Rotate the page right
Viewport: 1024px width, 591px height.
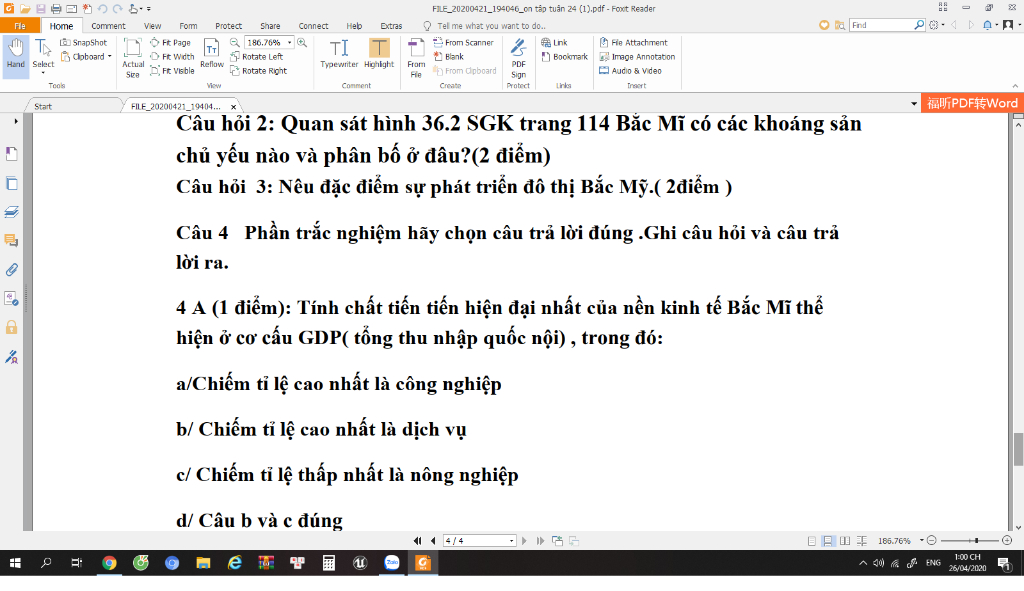click(259, 71)
